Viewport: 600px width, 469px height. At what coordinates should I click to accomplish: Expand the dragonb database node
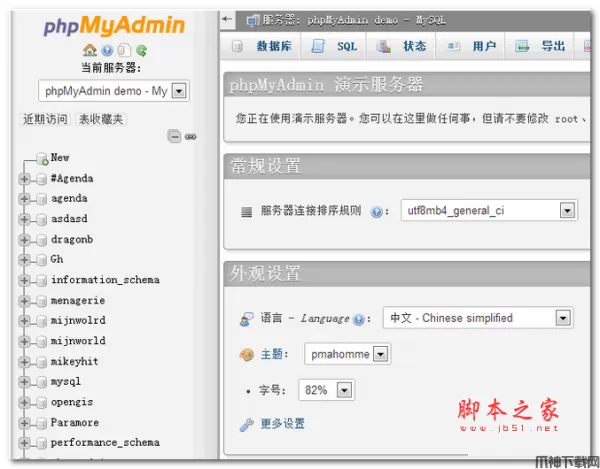click(x=24, y=240)
